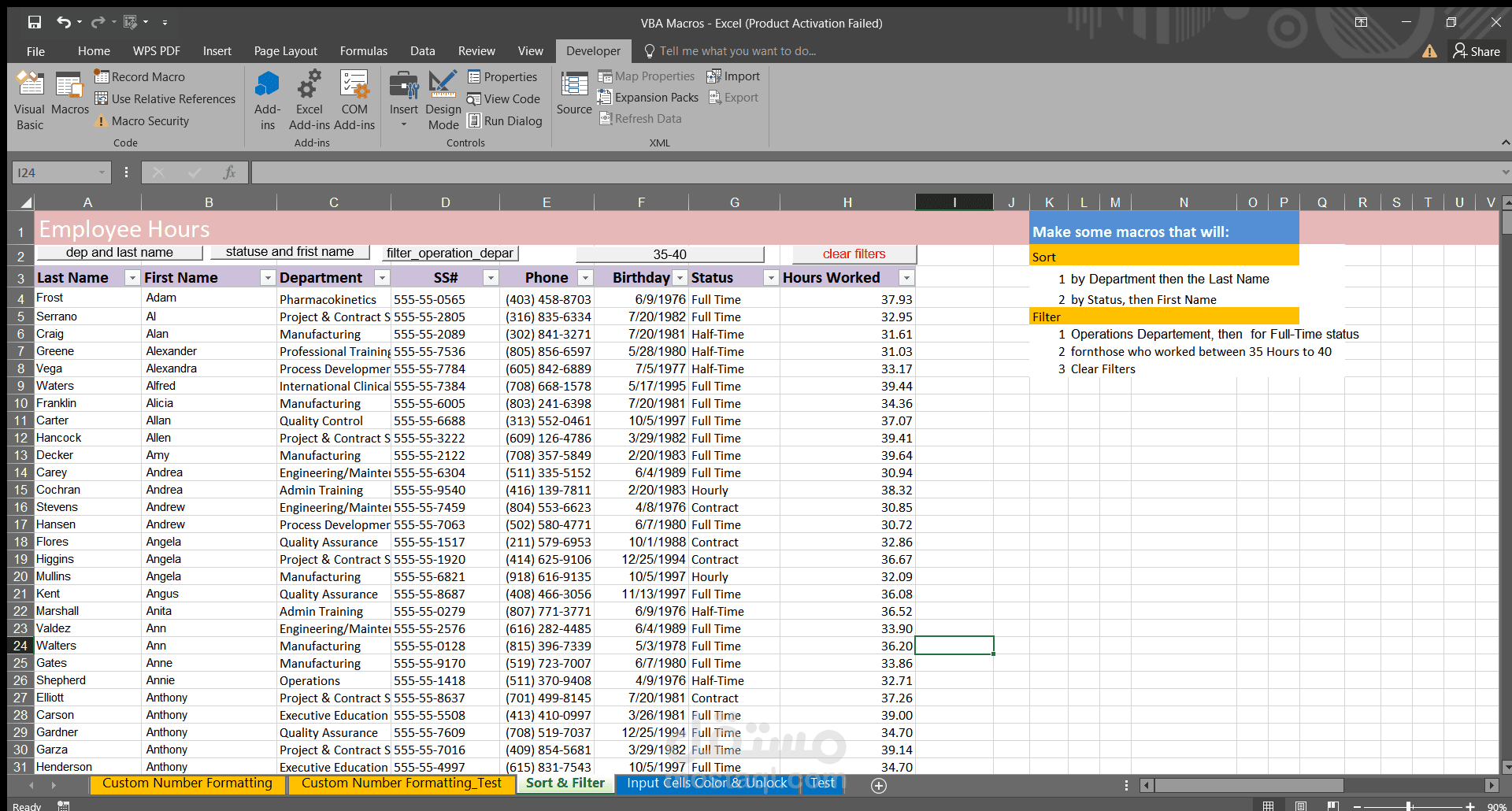1512x811 pixels.
Task: Open the Macros dialog
Action: pos(69,94)
